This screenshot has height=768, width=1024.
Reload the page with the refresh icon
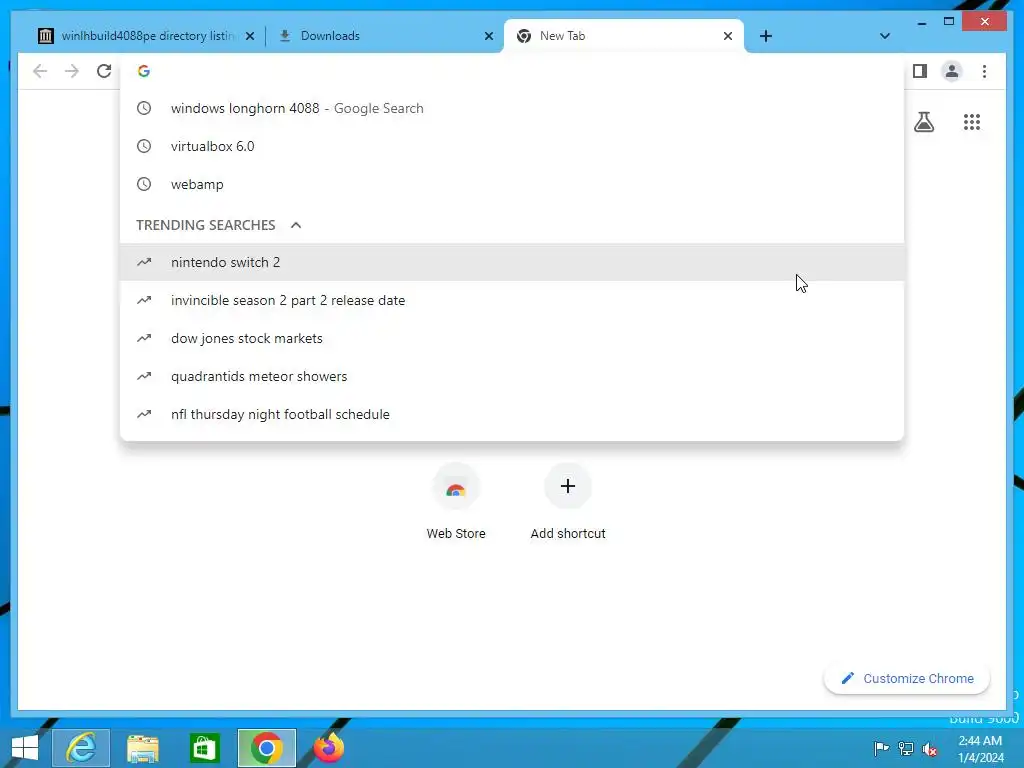pos(104,71)
